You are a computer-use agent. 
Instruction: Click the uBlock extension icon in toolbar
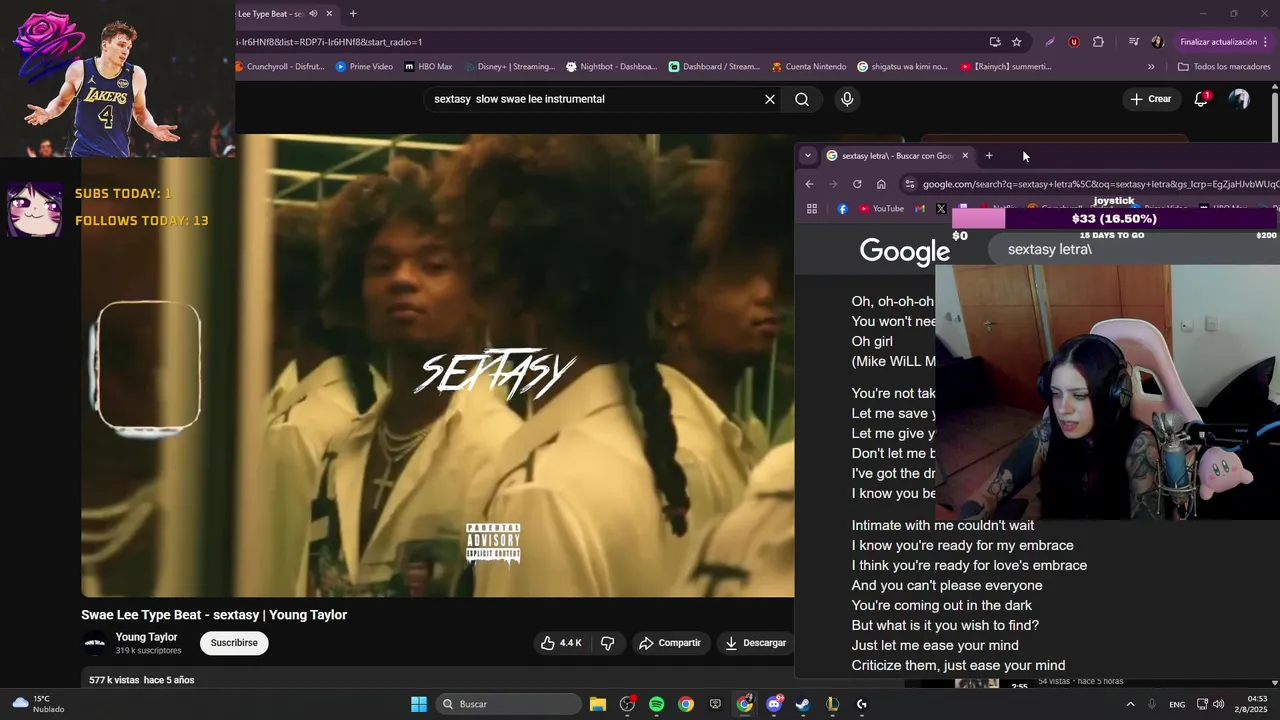point(1074,42)
